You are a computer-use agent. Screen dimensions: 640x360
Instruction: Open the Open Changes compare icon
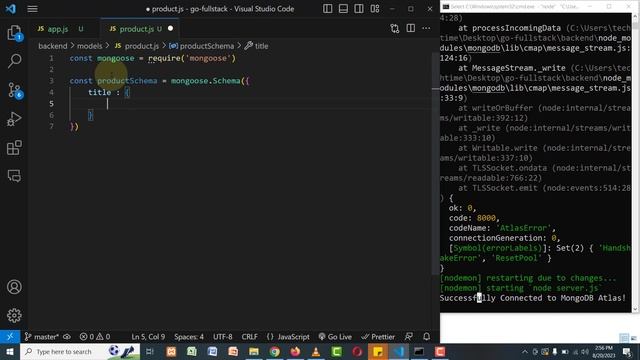395,29
